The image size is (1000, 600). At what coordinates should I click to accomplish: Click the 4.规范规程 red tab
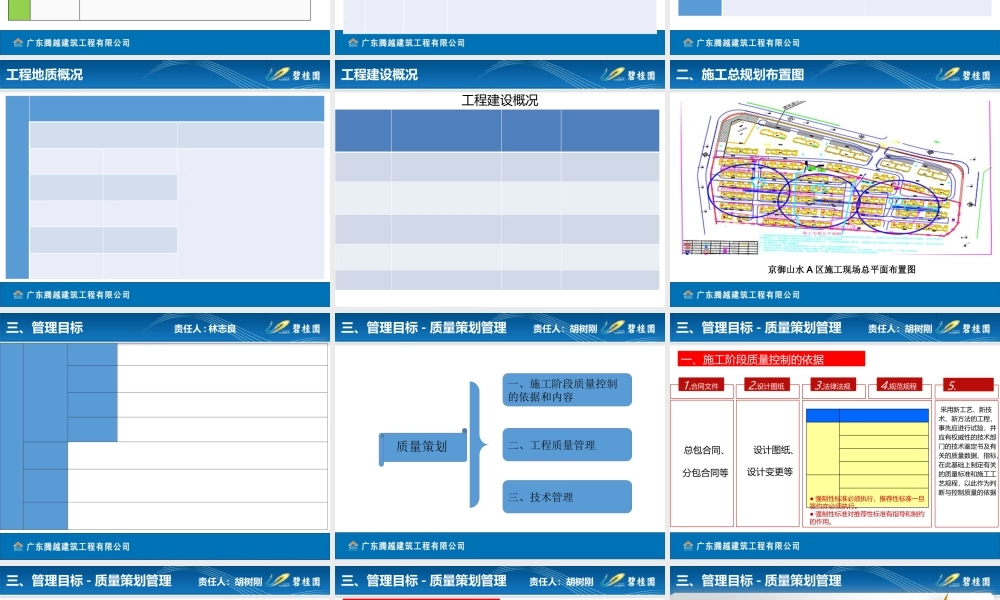[899, 385]
